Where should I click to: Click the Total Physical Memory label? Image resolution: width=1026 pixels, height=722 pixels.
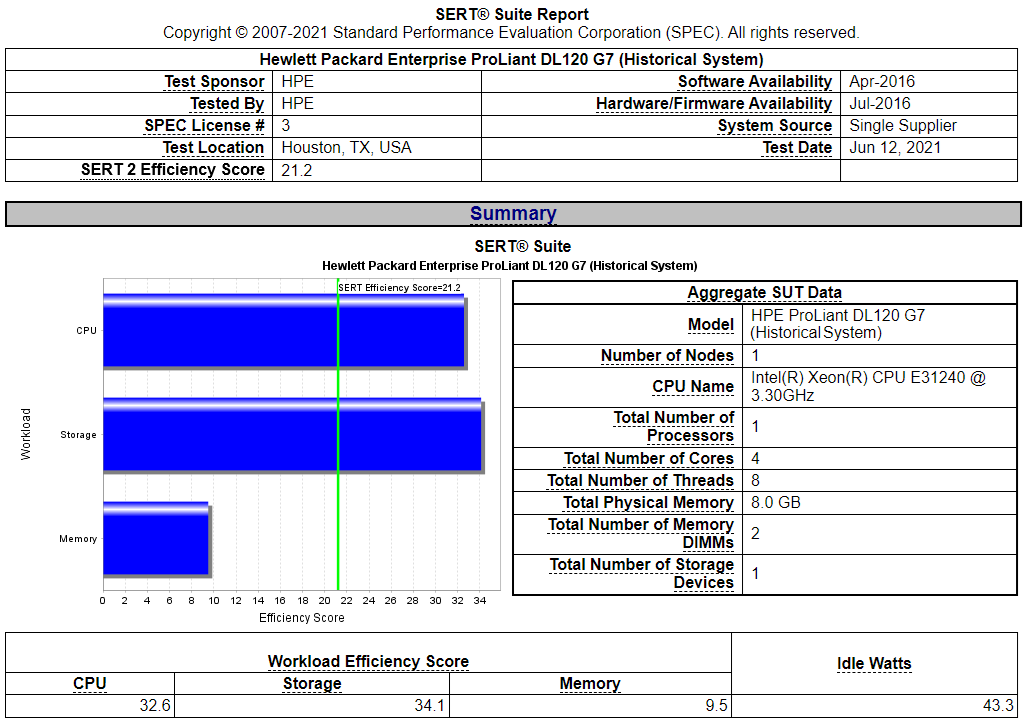(648, 503)
